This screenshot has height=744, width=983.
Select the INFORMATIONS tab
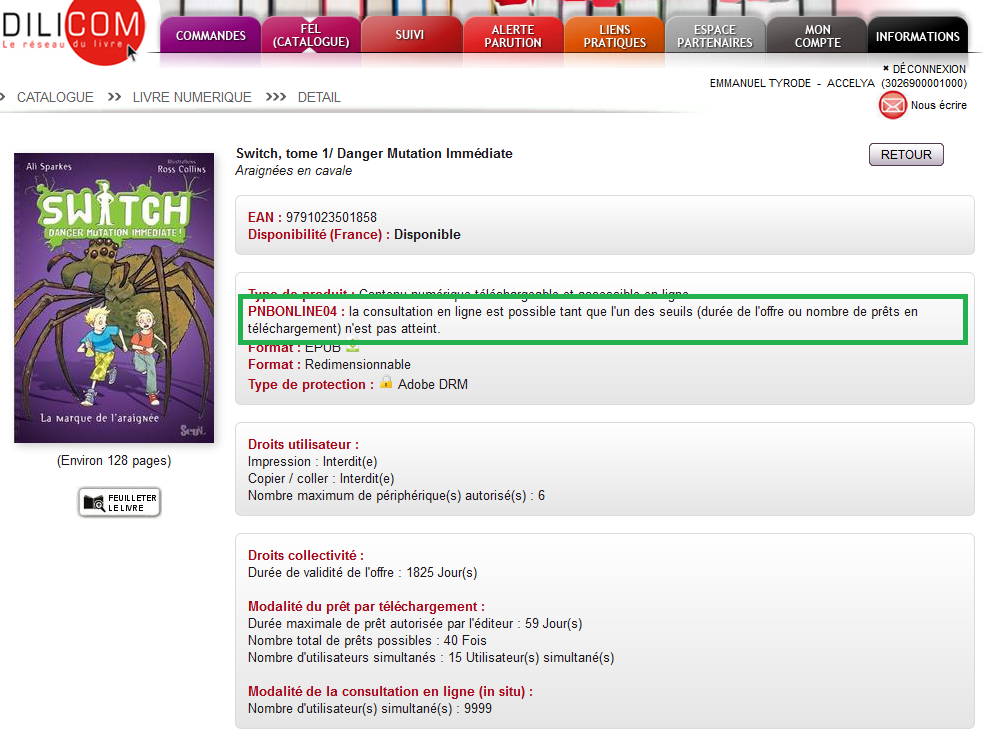pos(917,36)
